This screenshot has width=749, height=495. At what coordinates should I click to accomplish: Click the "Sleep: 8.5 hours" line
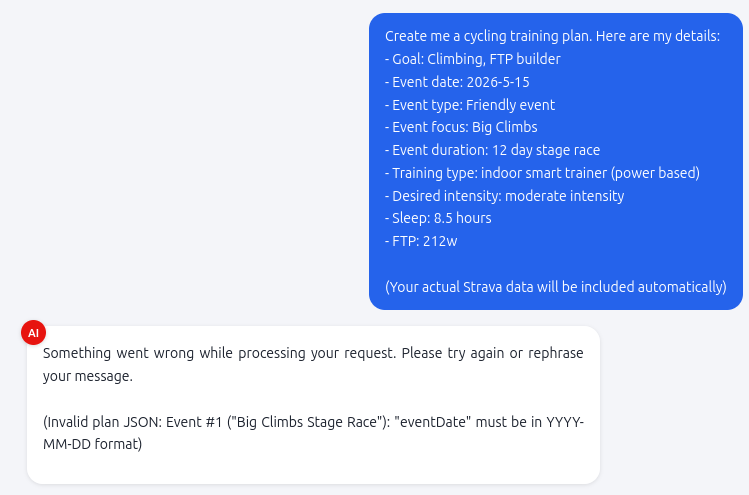tap(438, 218)
